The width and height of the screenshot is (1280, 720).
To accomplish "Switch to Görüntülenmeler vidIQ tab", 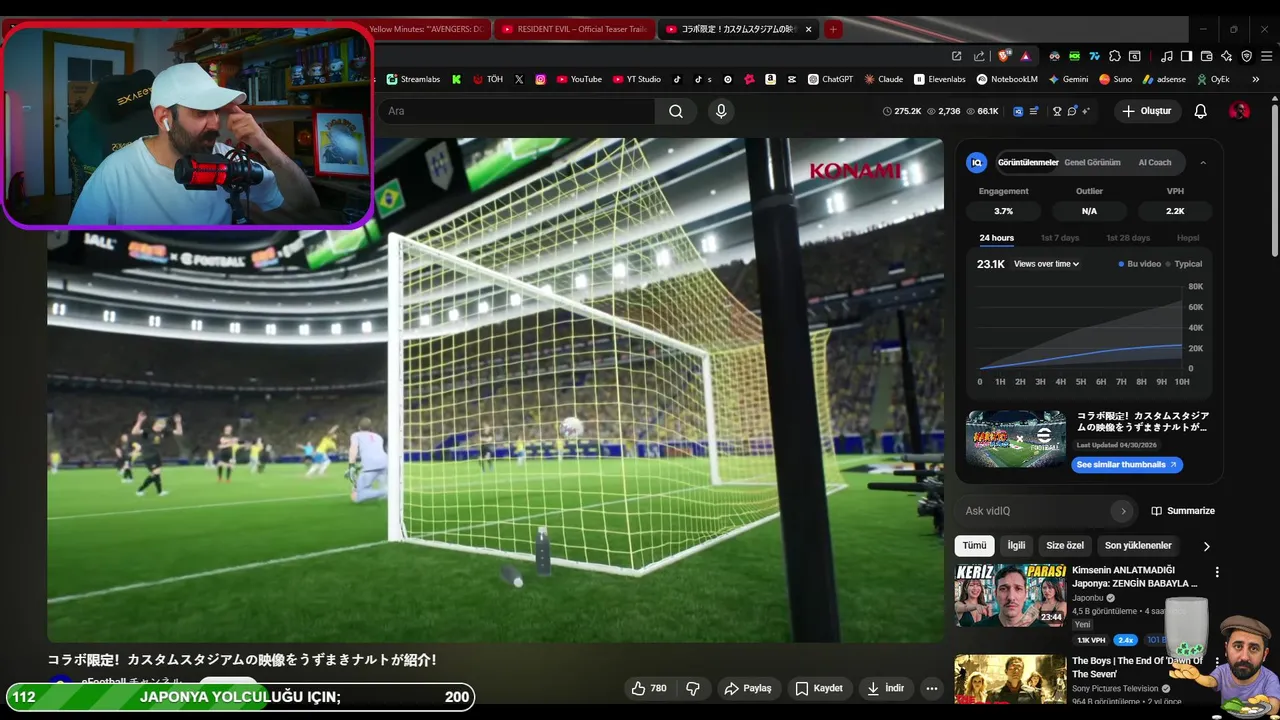I will 1028,162.
